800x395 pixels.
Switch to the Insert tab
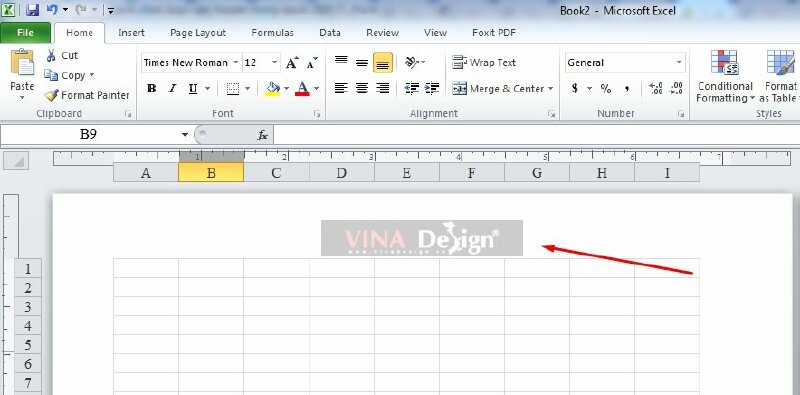[131, 33]
